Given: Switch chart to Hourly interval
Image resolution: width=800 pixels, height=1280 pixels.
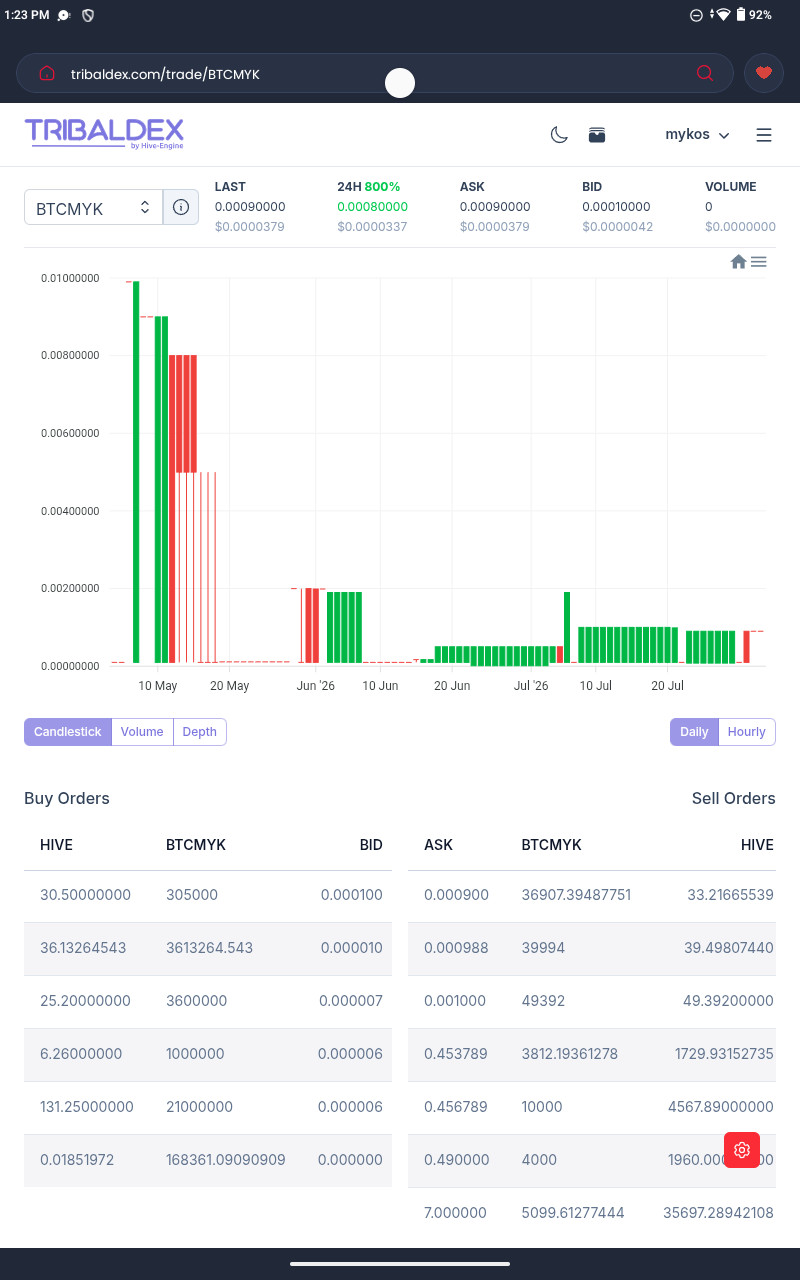Looking at the screenshot, I should (x=747, y=732).
